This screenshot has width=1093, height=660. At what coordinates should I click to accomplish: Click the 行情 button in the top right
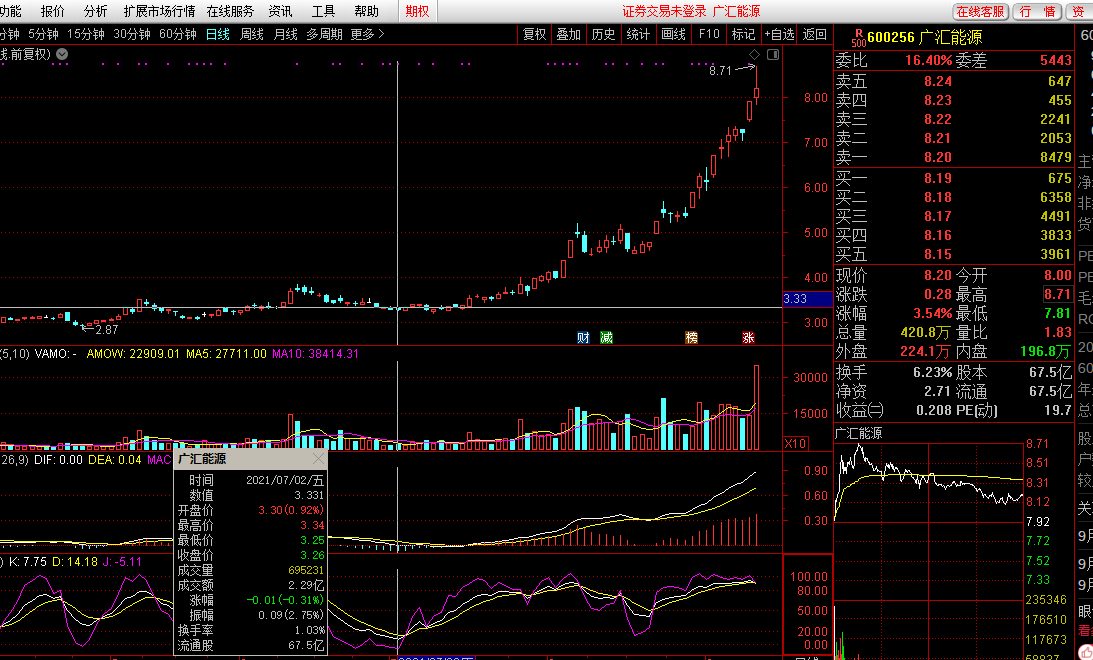click(1037, 11)
